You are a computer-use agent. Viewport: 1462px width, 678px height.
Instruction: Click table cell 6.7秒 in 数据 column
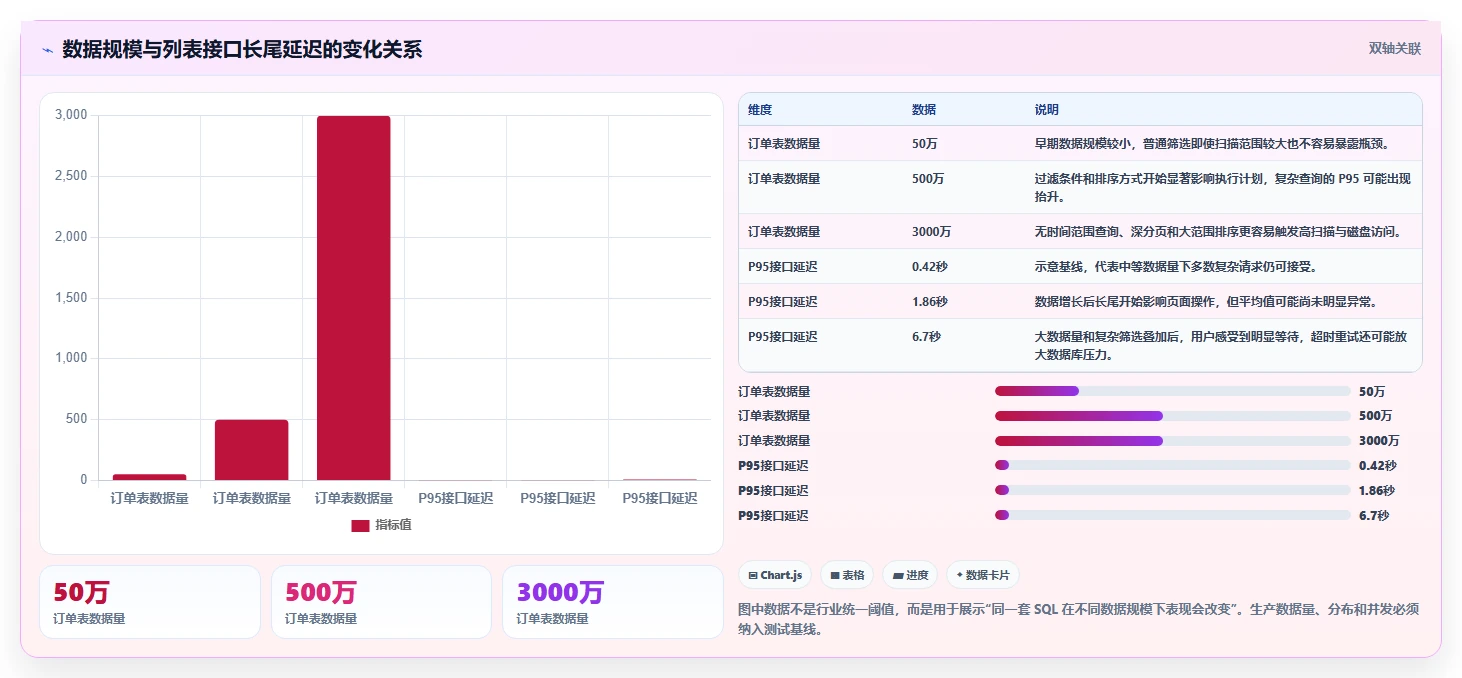click(926, 337)
